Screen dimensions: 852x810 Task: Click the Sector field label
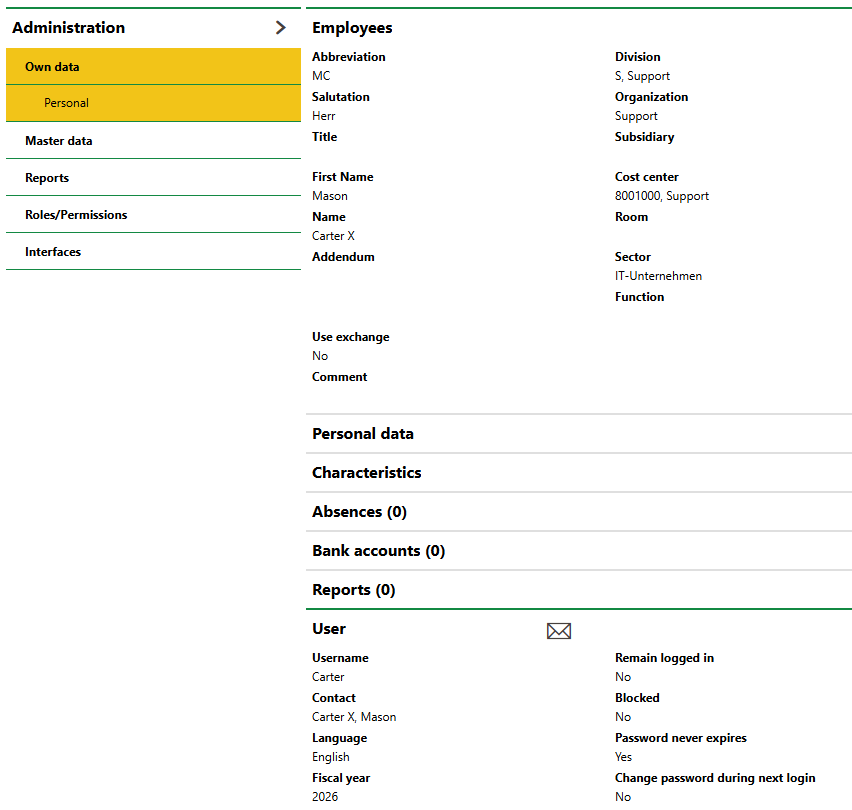point(632,256)
